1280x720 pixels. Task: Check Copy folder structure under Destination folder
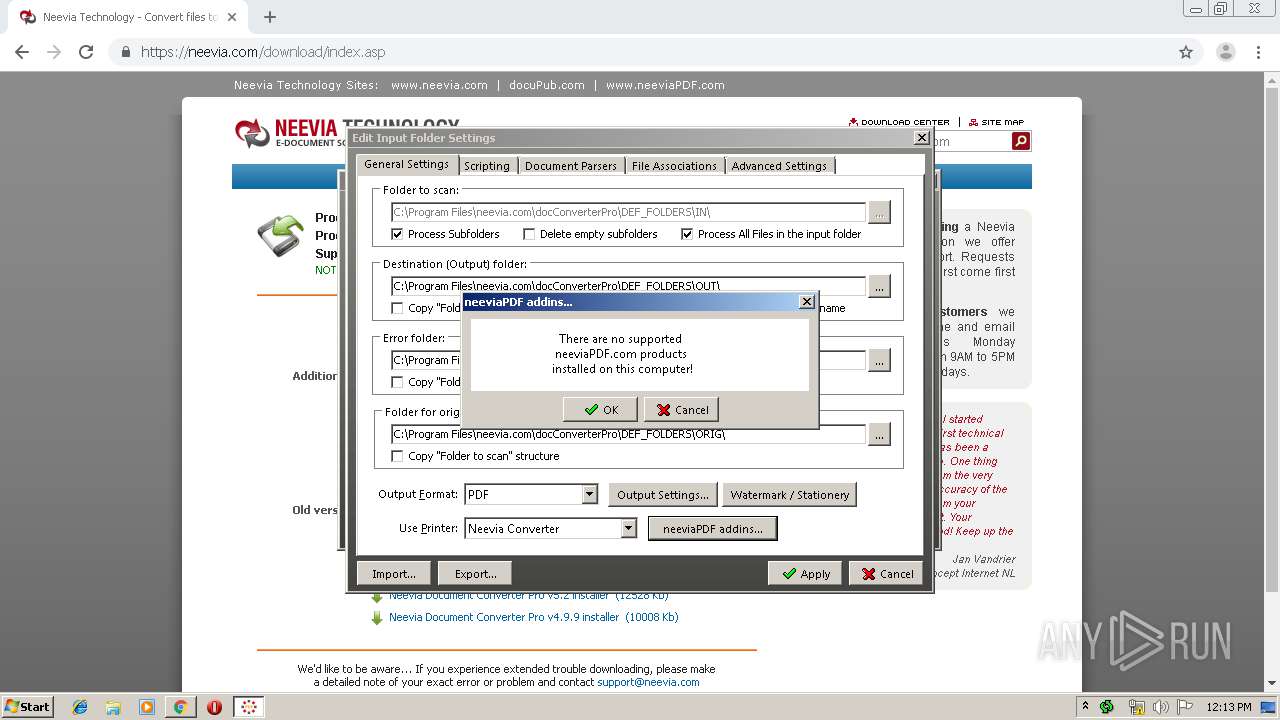(397, 308)
